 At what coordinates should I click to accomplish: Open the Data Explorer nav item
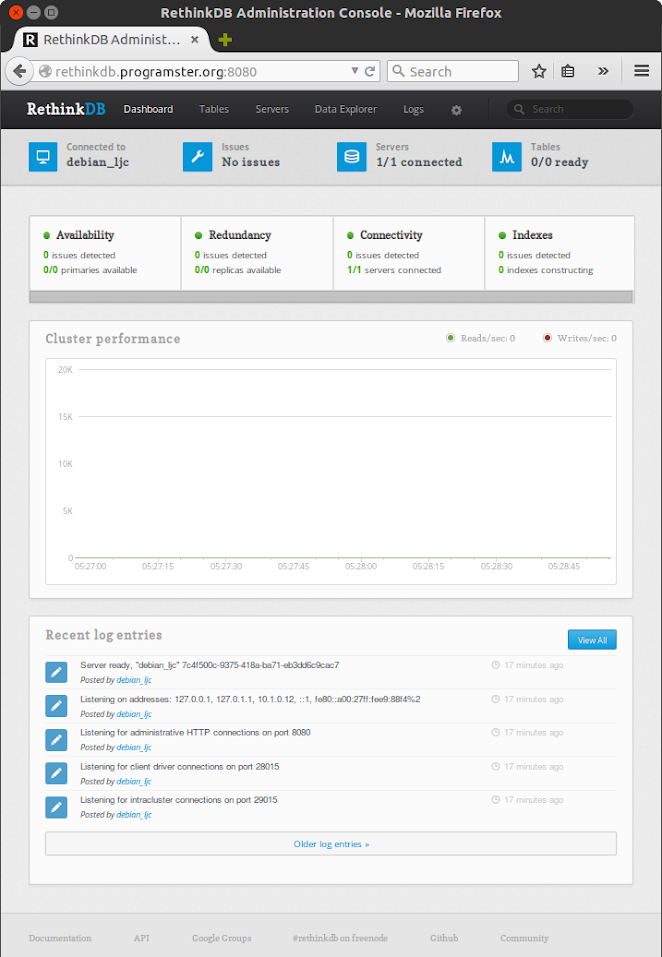pyautogui.click(x=346, y=109)
